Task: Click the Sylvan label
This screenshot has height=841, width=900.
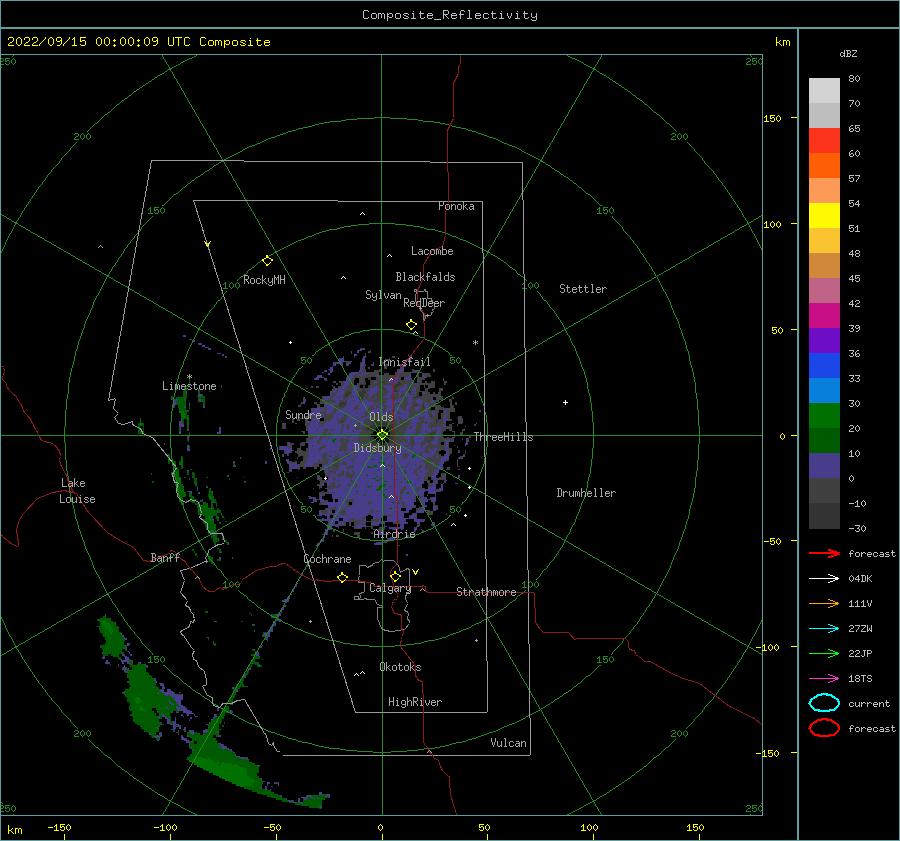Action: (383, 295)
